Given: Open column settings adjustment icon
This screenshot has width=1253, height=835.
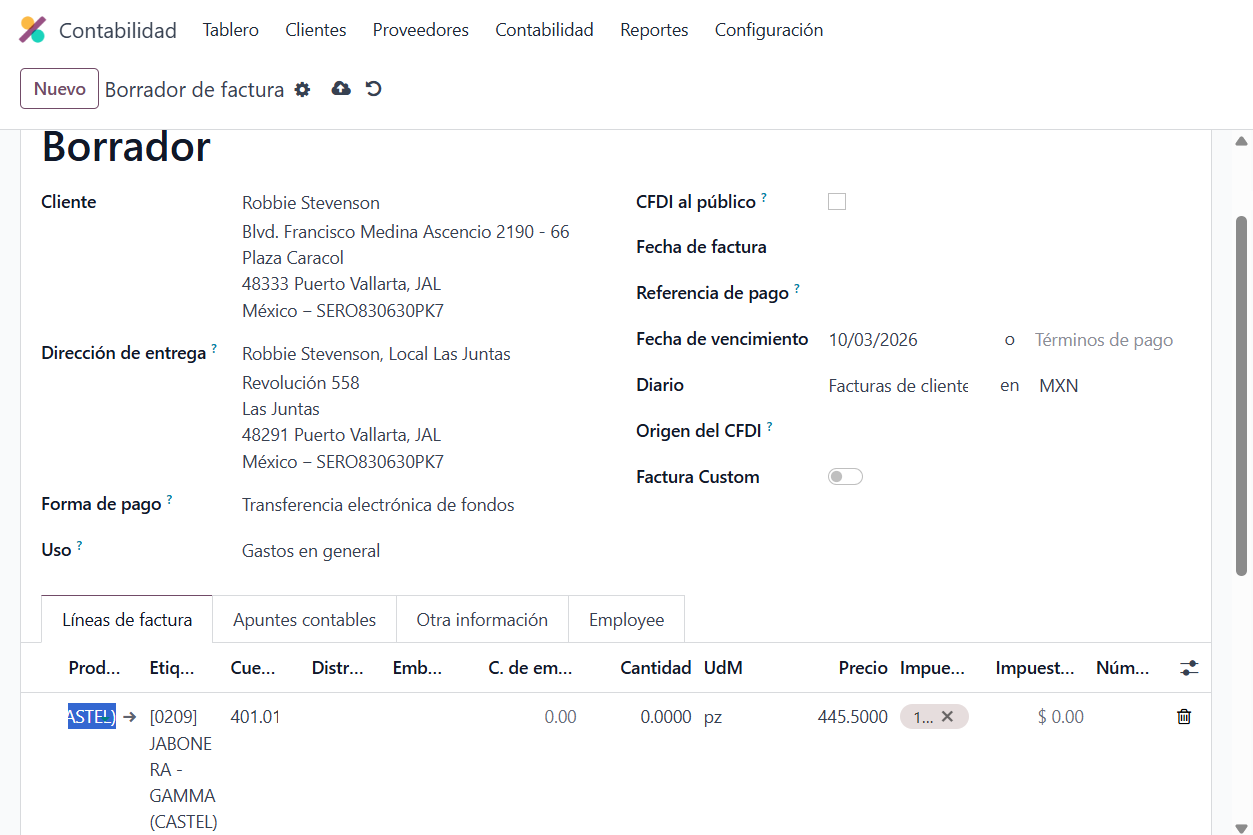Looking at the screenshot, I should (1189, 668).
